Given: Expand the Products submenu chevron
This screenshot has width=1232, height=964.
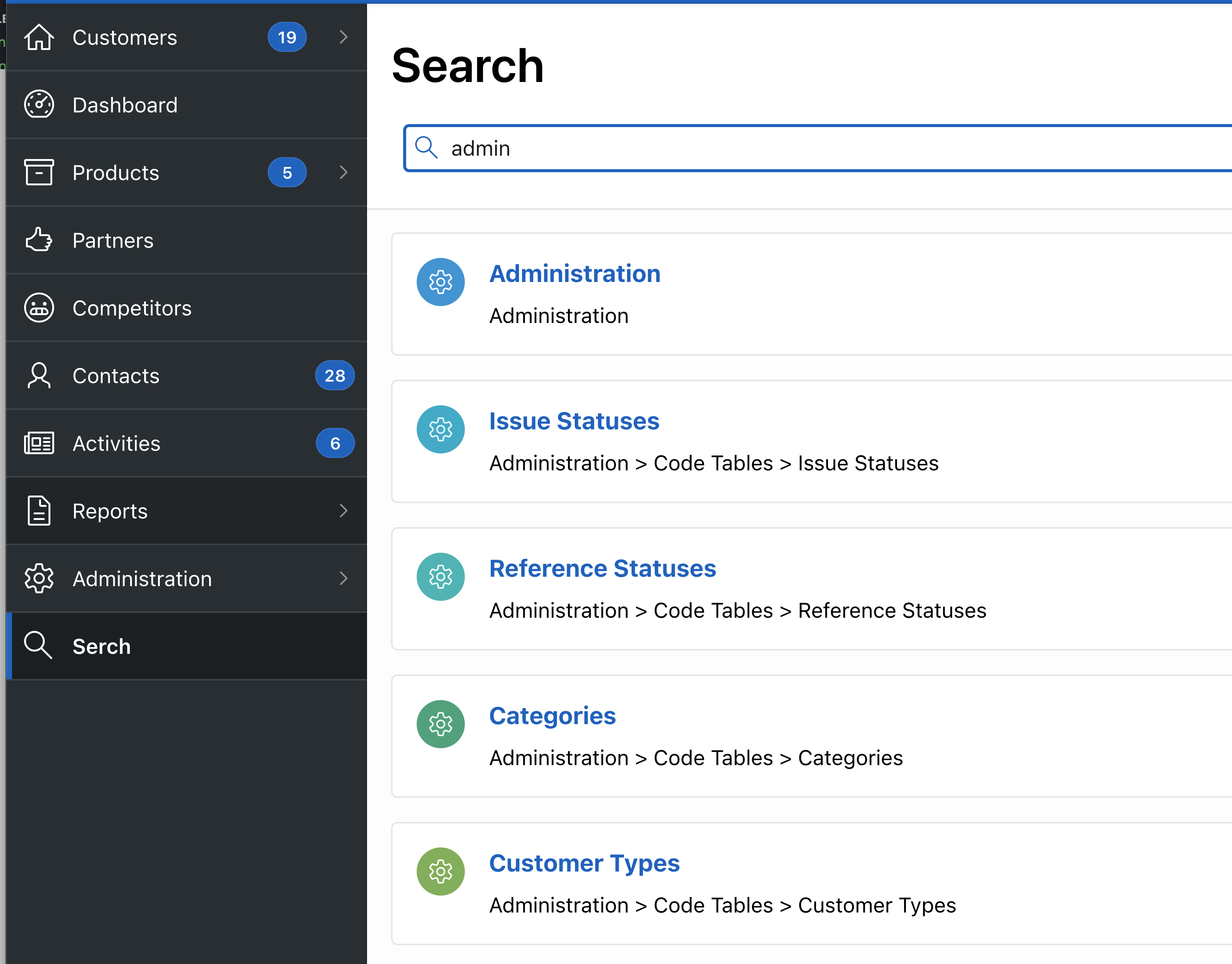Looking at the screenshot, I should [343, 172].
